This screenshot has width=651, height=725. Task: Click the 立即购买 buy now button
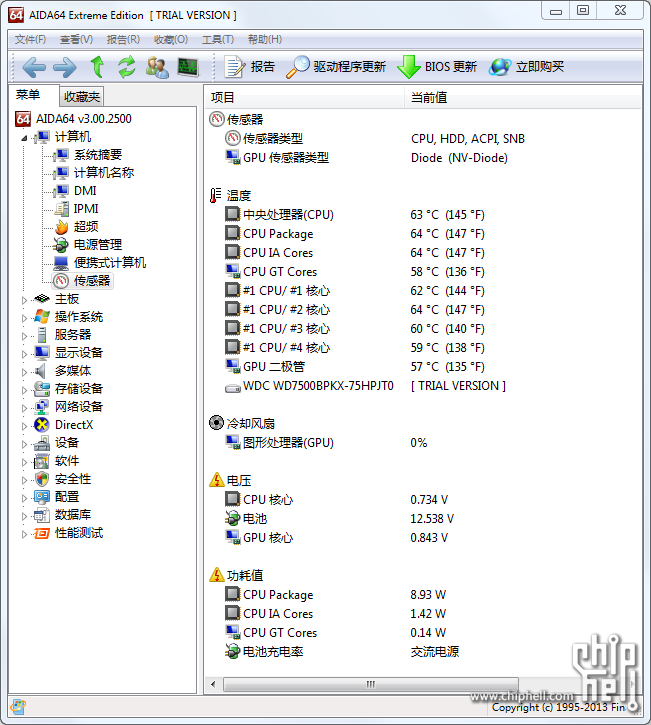(527, 67)
